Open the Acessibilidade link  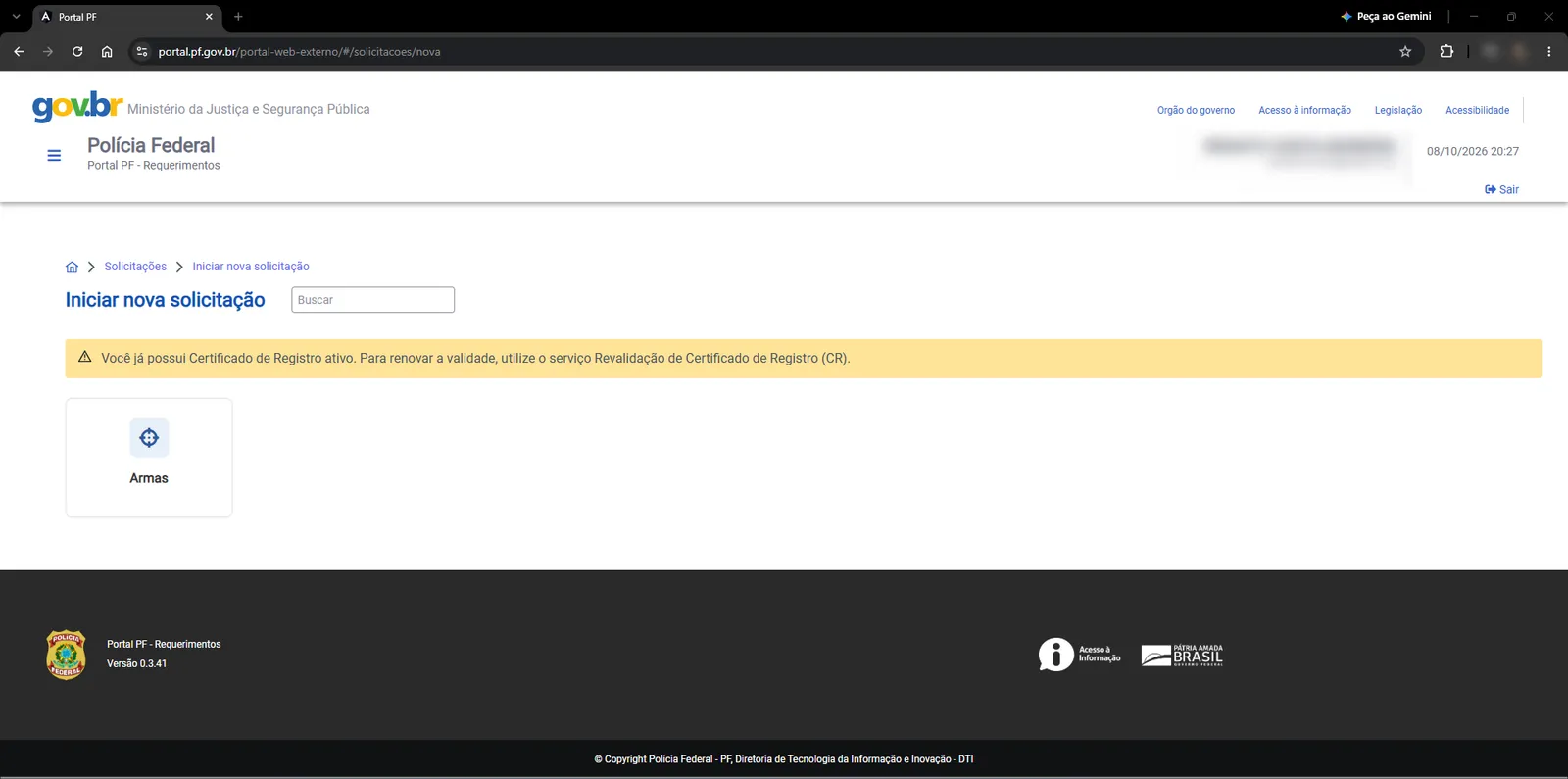(1477, 110)
